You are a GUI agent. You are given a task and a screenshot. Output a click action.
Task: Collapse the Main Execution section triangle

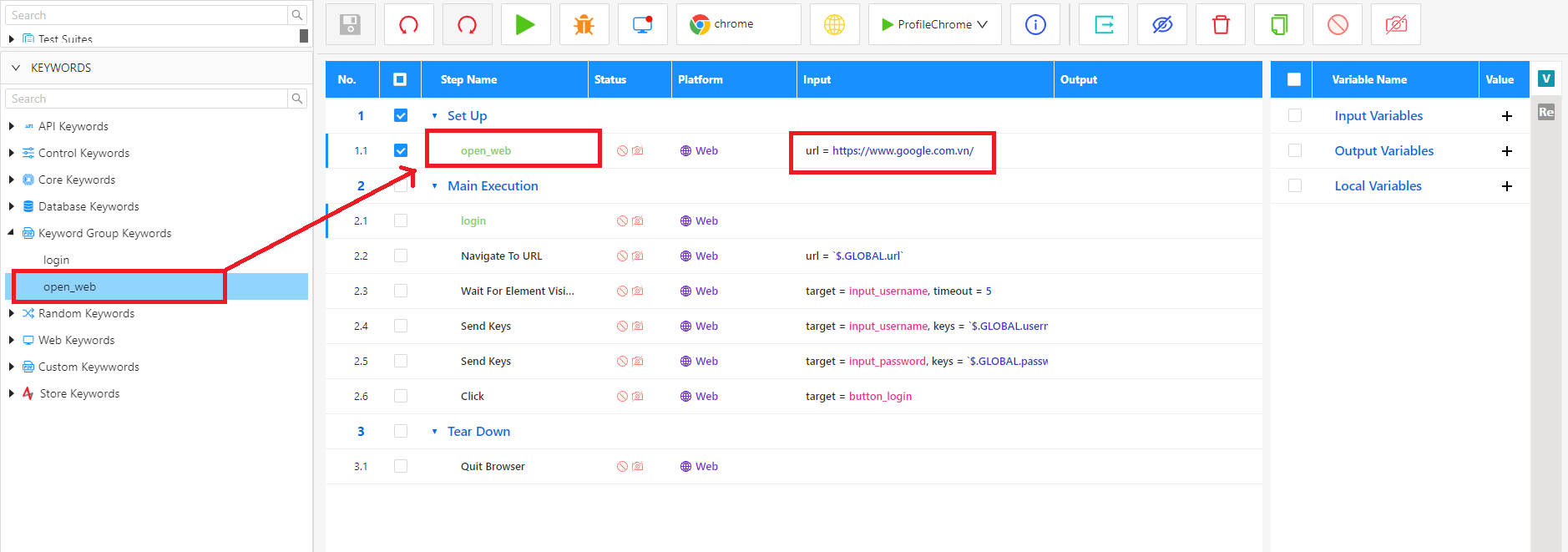click(x=434, y=186)
